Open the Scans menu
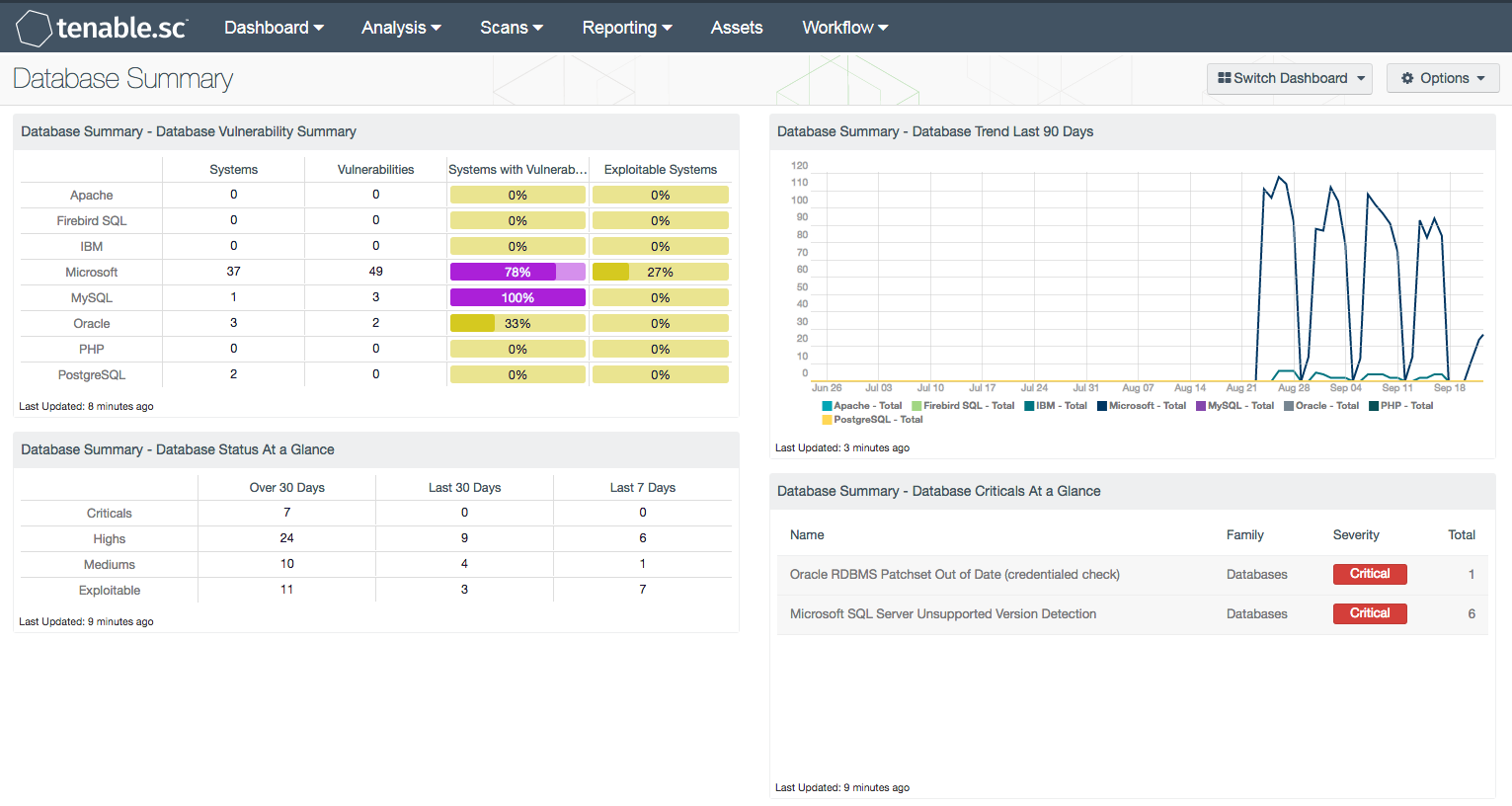 pyautogui.click(x=512, y=28)
